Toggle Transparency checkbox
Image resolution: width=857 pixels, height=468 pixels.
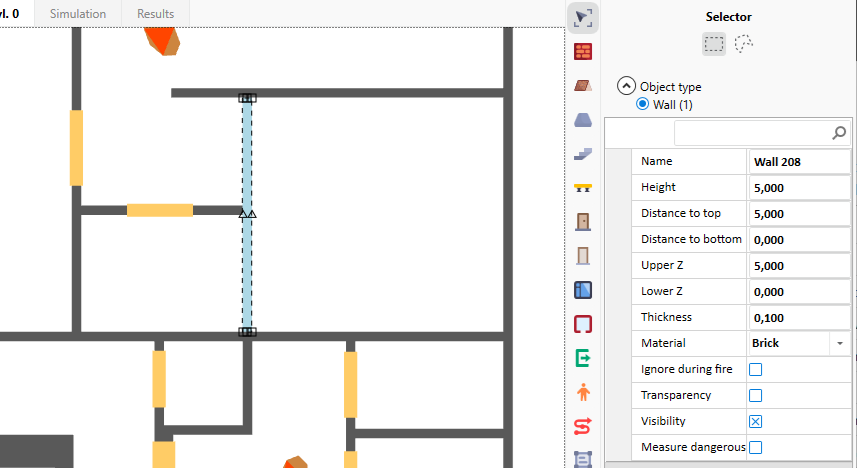(755, 395)
